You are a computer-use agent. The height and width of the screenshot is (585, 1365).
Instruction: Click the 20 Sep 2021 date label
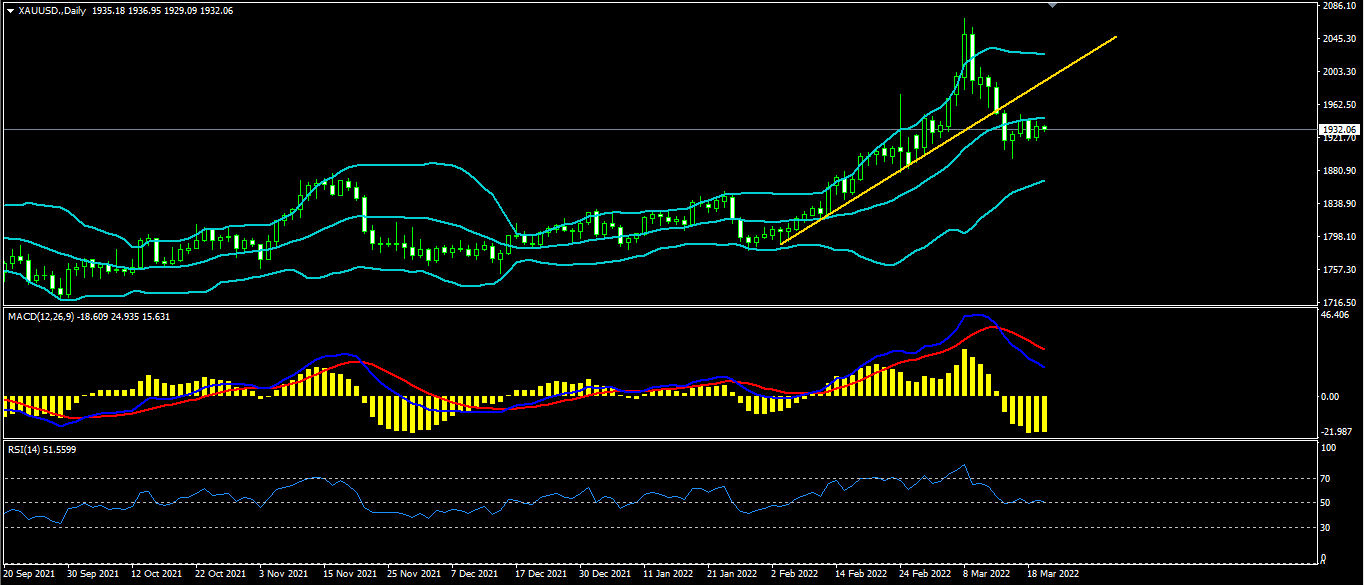(29, 575)
